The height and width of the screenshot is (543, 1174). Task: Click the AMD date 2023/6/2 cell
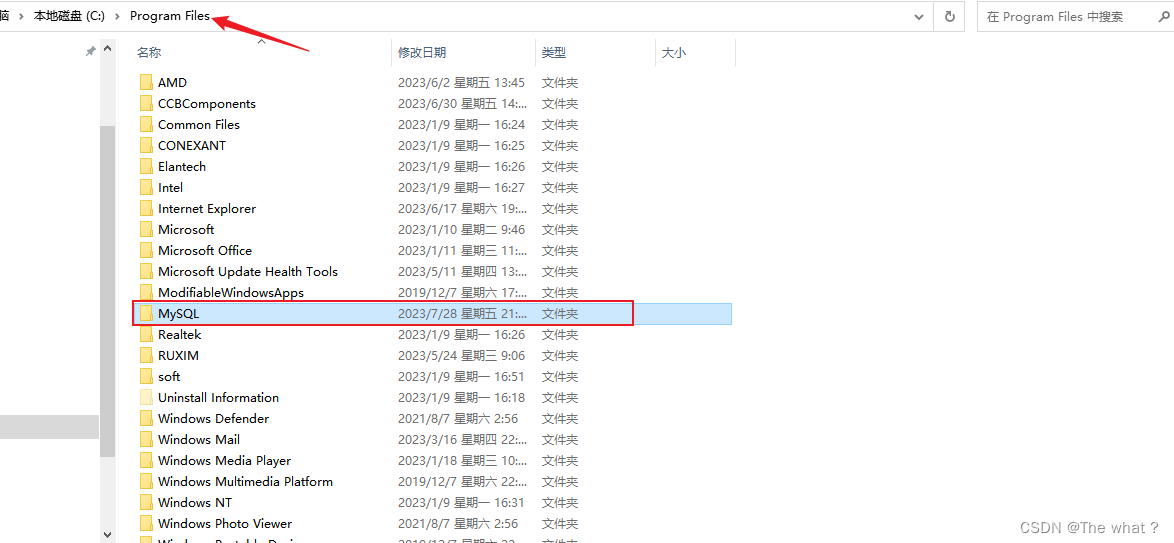point(461,82)
